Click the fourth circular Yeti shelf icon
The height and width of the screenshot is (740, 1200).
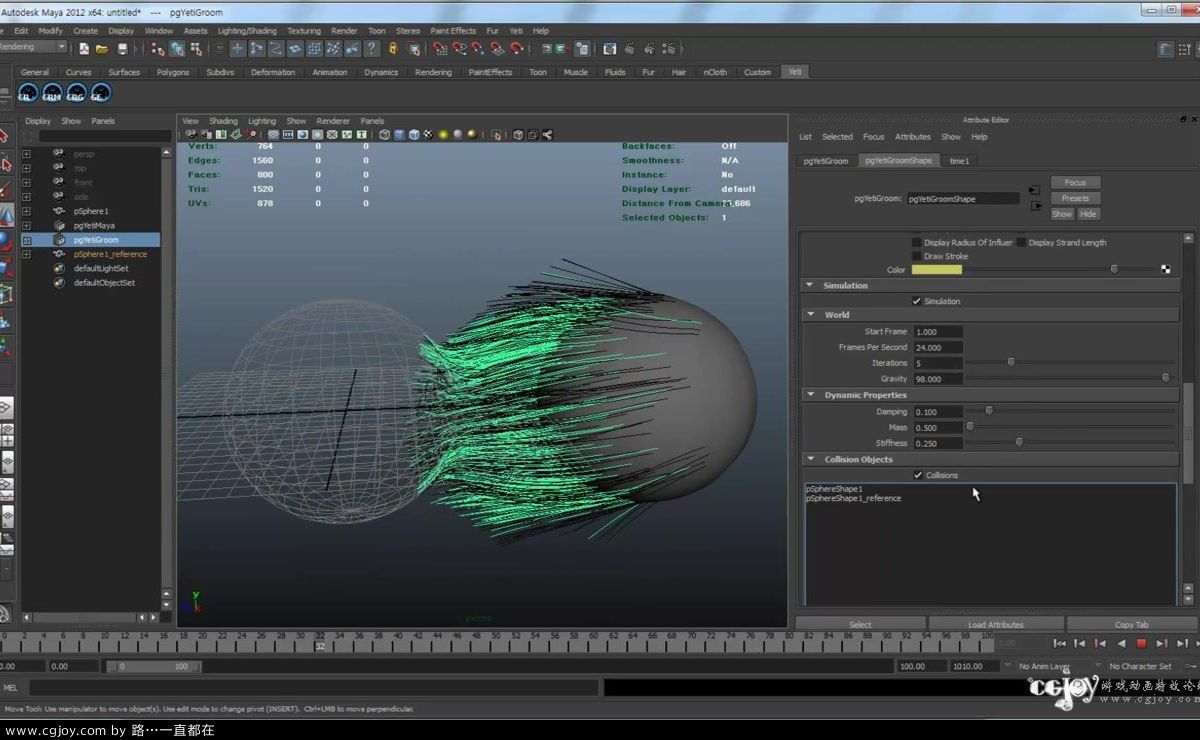(100, 93)
